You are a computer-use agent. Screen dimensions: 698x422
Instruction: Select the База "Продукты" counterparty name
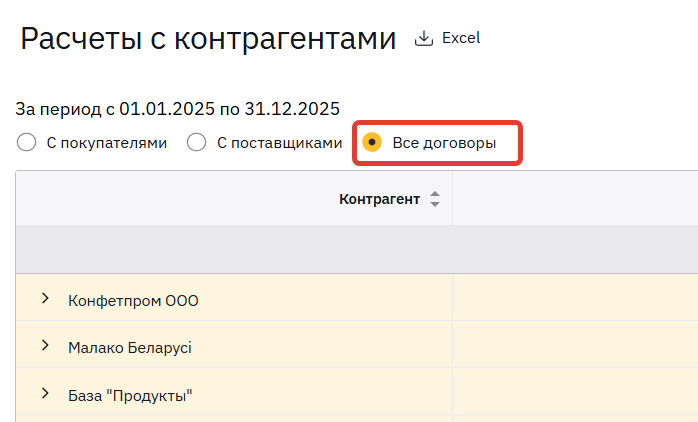pyautogui.click(x=129, y=395)
